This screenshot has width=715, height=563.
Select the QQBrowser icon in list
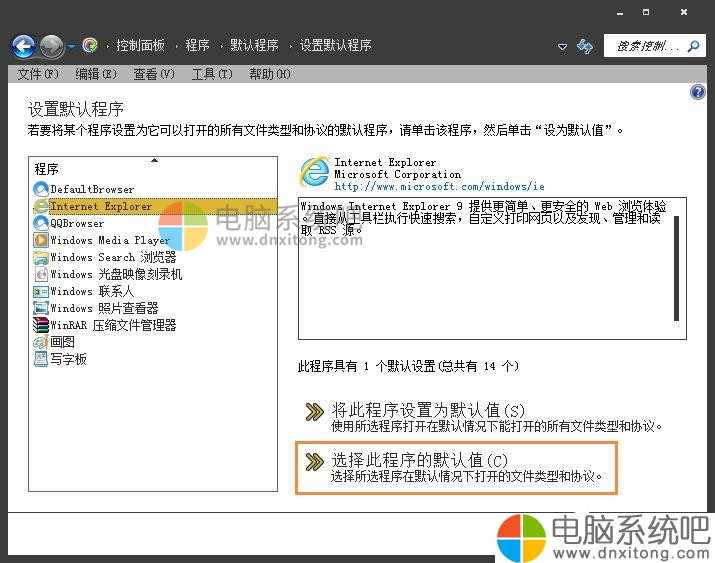pos(41,223)
